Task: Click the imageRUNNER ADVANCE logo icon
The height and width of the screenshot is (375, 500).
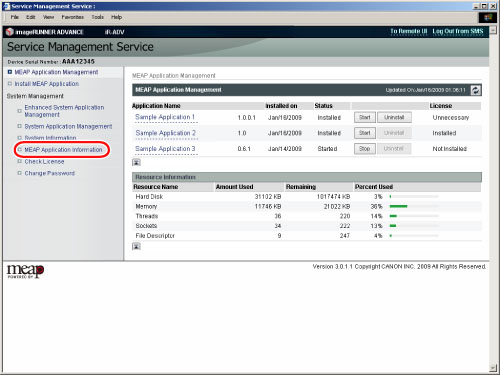Action: pos(10,32)
